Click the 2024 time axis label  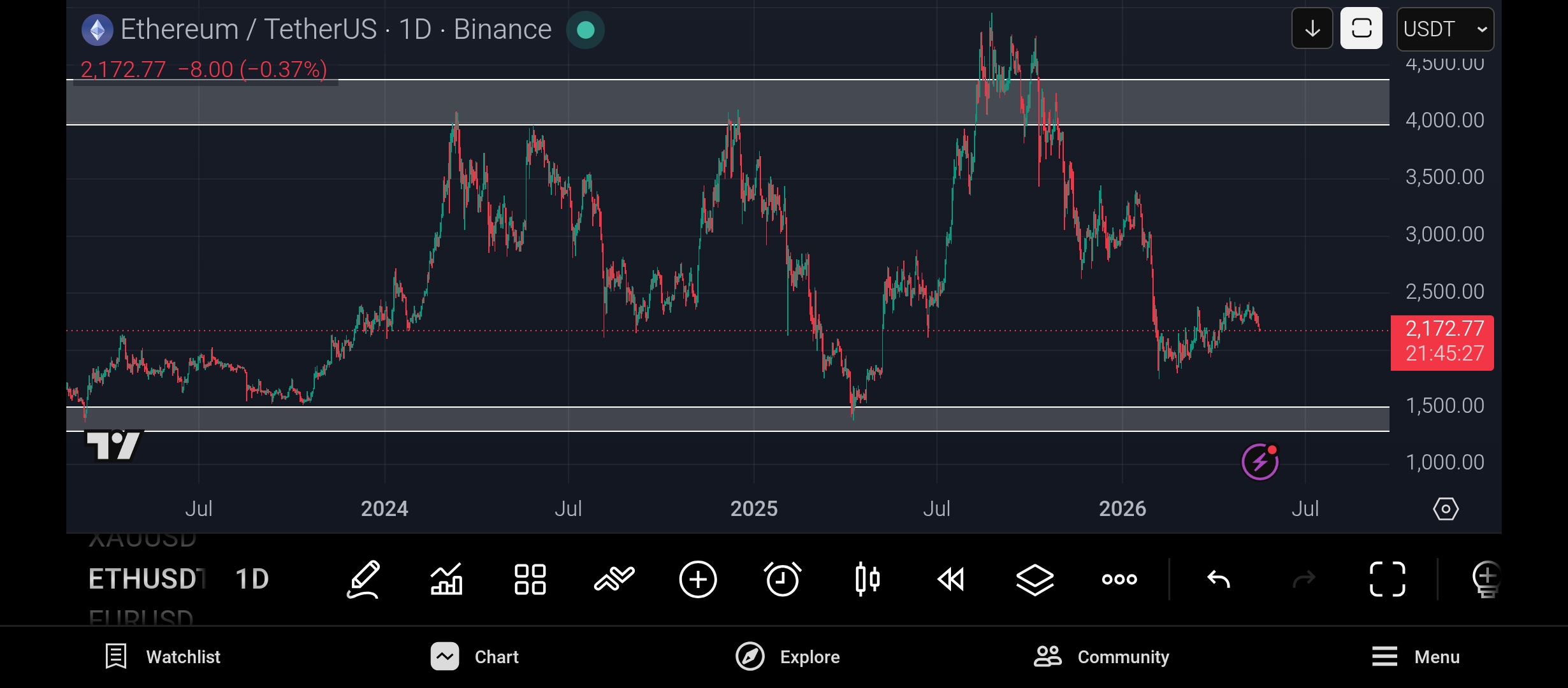384,509
